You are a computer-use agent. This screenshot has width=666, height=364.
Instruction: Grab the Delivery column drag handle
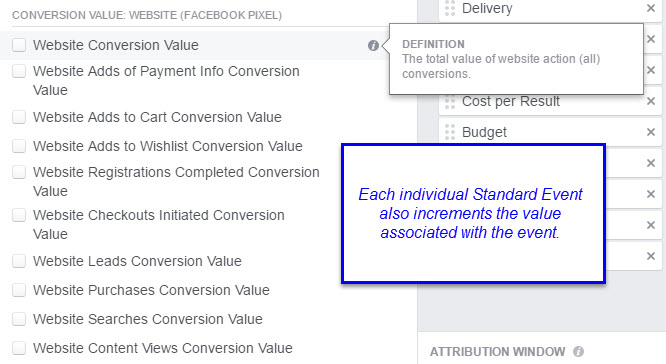click(450, 8)
